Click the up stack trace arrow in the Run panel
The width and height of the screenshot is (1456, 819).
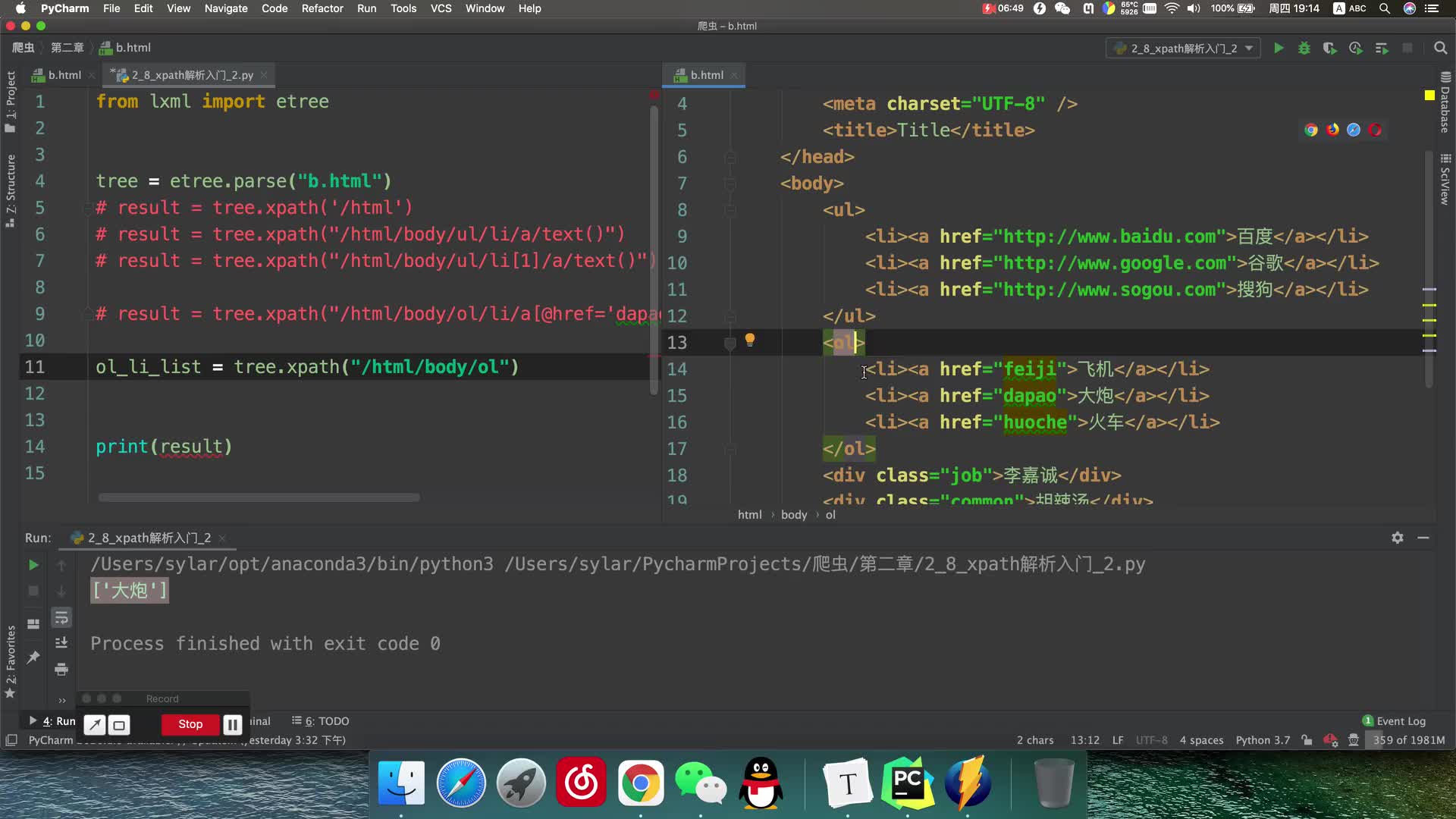pos(61,566)
